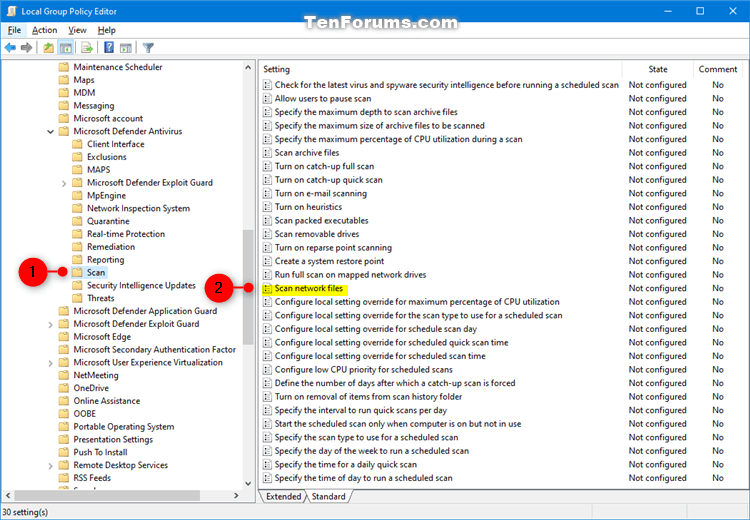Expand the top-level Microsoft Defender Exploit Guard node

[x=51, y=324]
